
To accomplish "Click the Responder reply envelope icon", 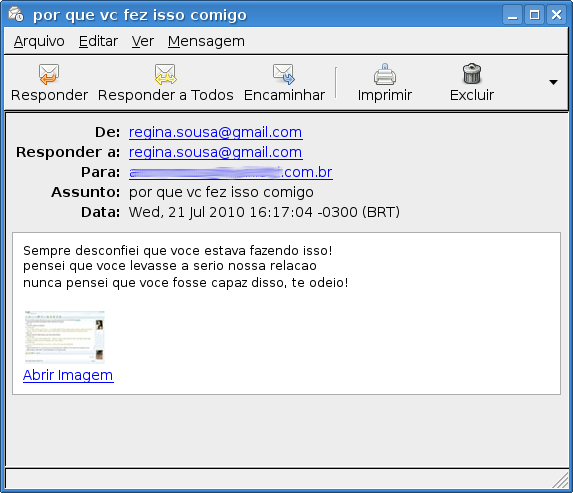I will [49, 74].
